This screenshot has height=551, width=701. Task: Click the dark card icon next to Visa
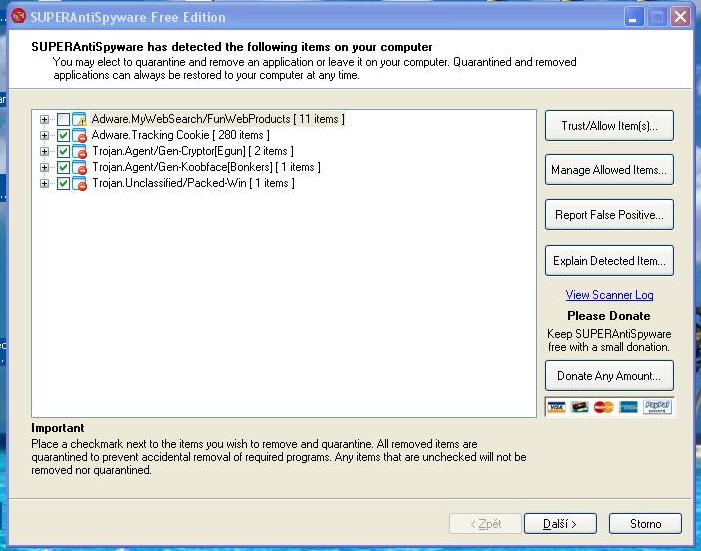580,407
